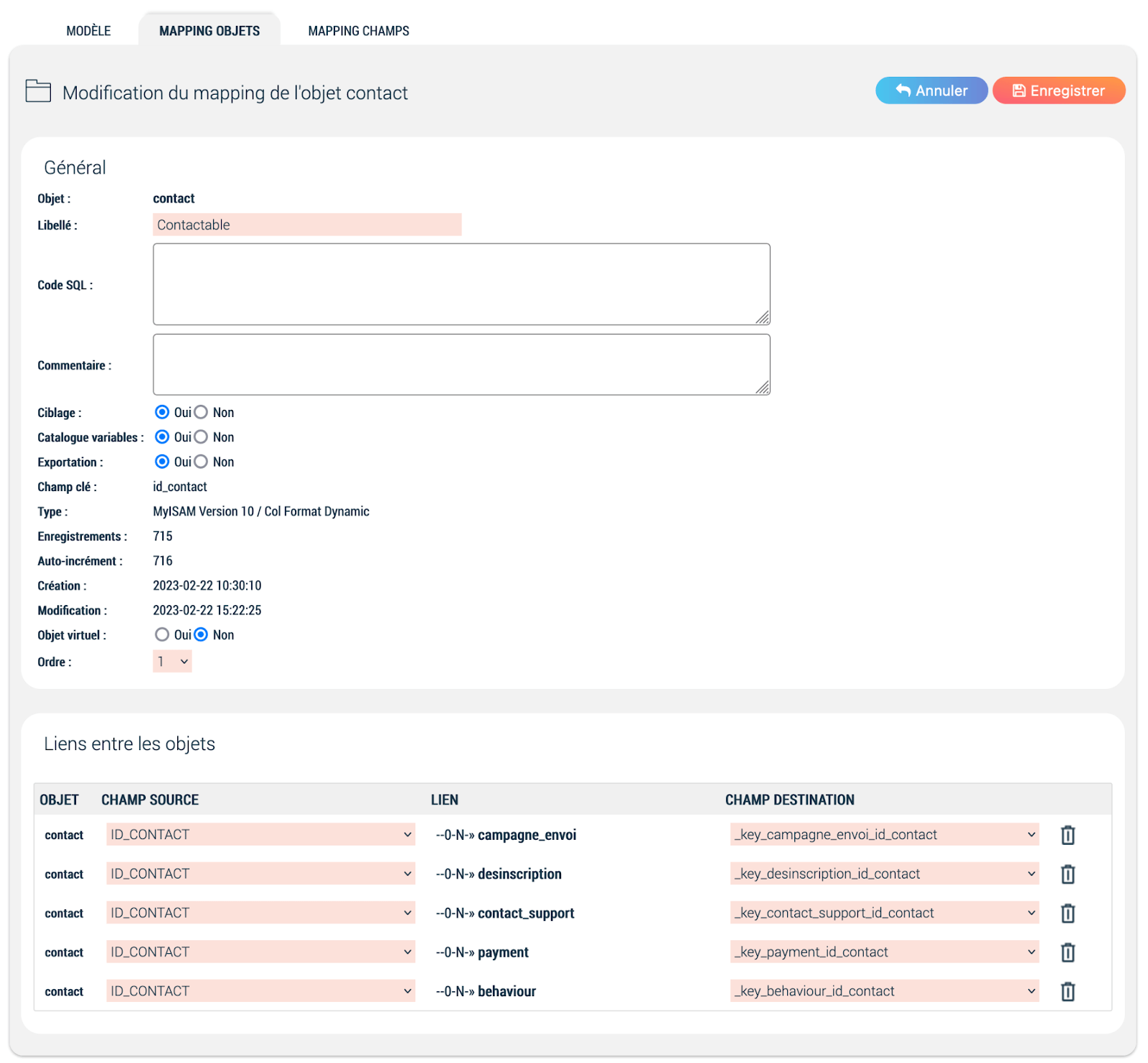The width and height of the screenshot is (1148, 1063).
Task: Click the Champ Destination column header
Action: click(790, 800)
